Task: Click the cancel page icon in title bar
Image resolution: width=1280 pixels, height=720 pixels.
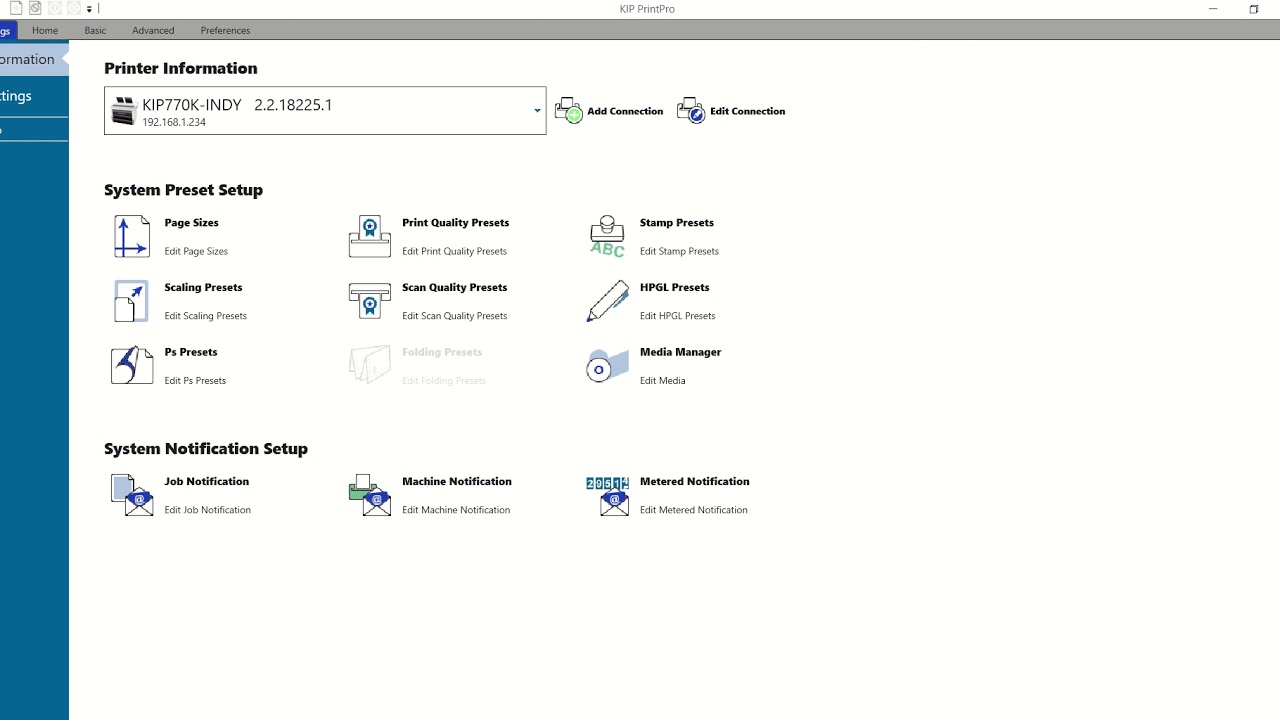Action: point(35,8)
